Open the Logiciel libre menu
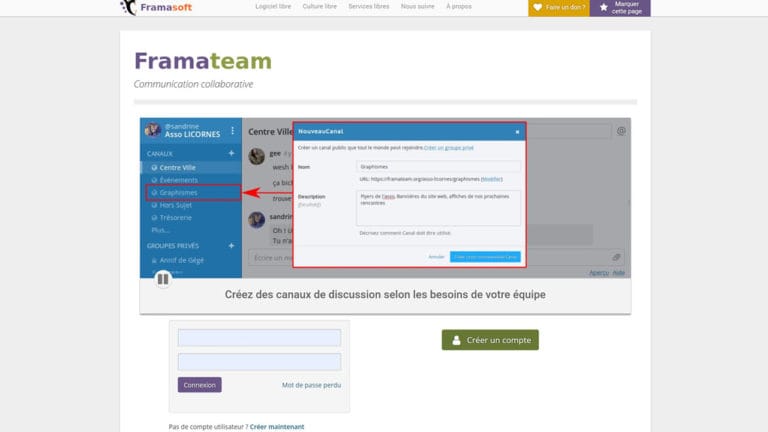Viewport: 768px width, 432px height. click(273, 6)
